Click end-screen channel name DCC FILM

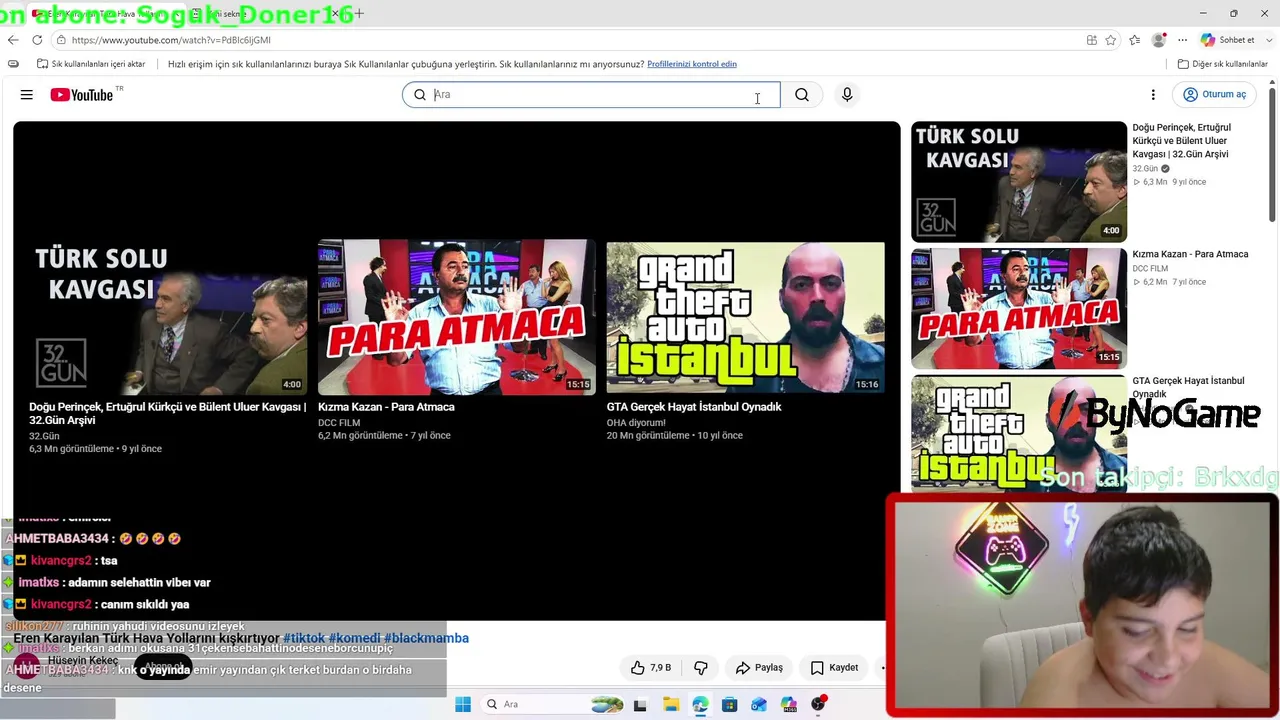[339, 423]
